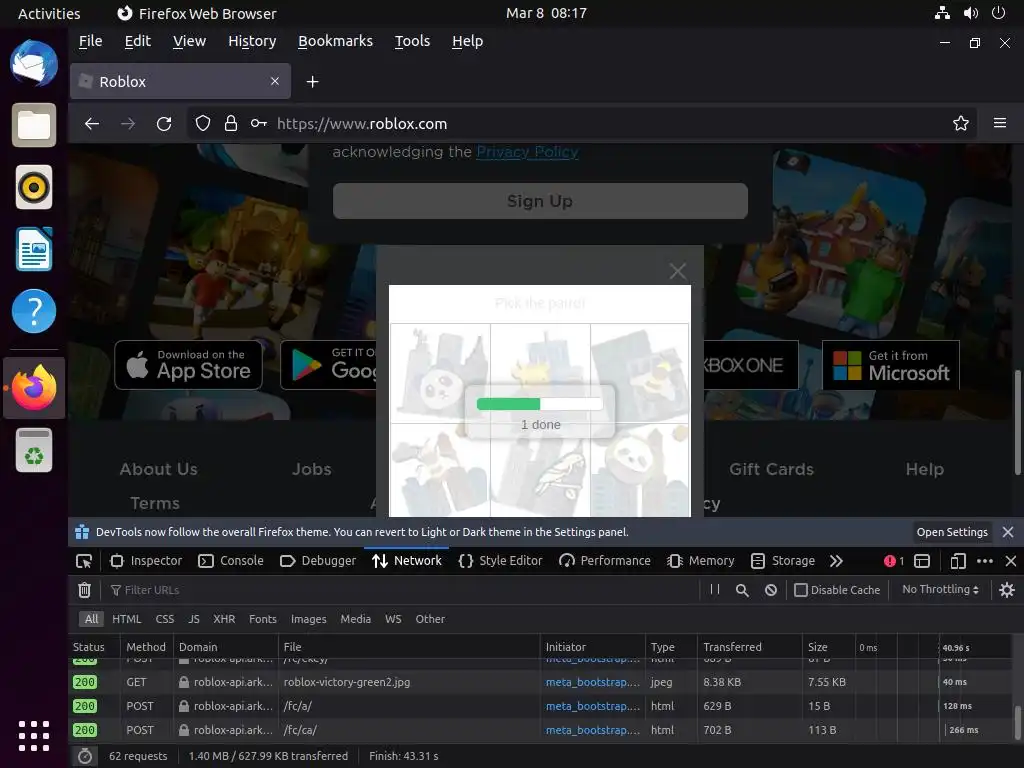This screenshot has width=1024, height=768.
Task: Bookmark this page with the star icon
Action: [x=960, y=123]
